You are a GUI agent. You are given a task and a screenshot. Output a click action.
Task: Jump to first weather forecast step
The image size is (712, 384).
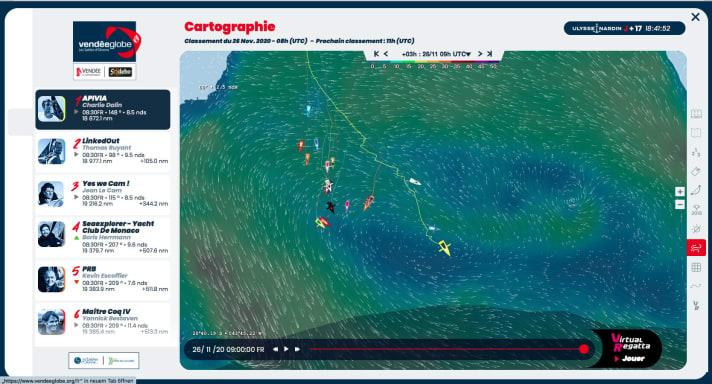click(376, 54)
